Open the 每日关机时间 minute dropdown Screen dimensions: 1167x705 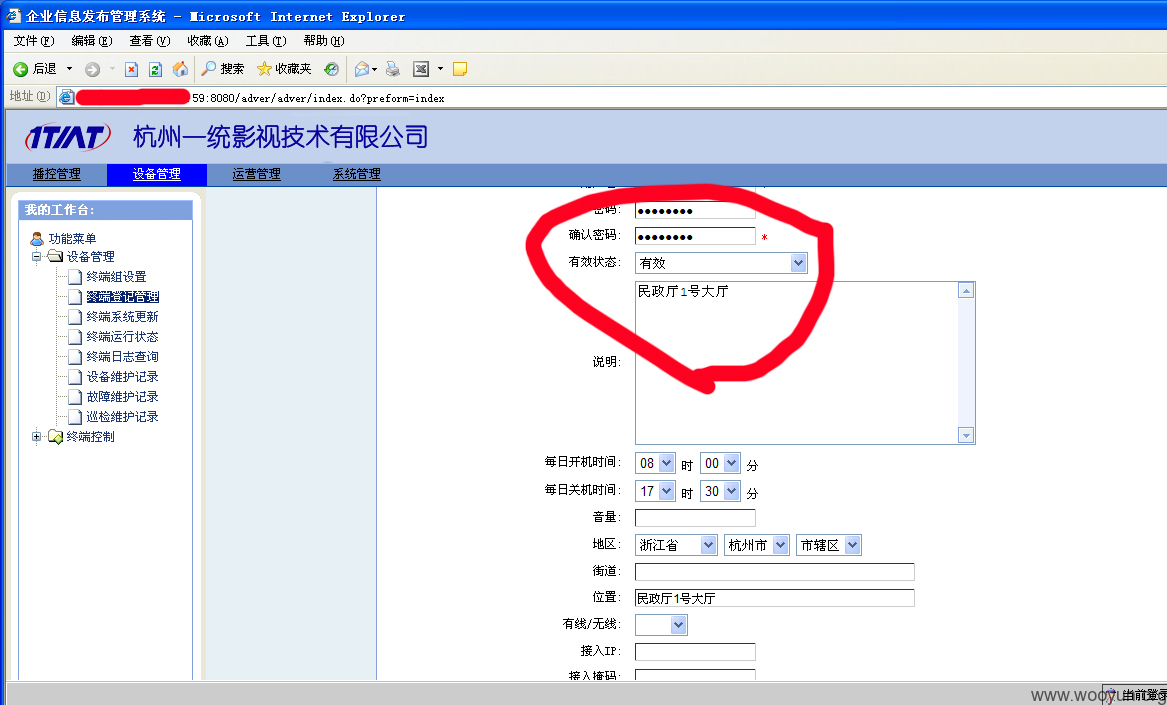(x=720, y=491)
